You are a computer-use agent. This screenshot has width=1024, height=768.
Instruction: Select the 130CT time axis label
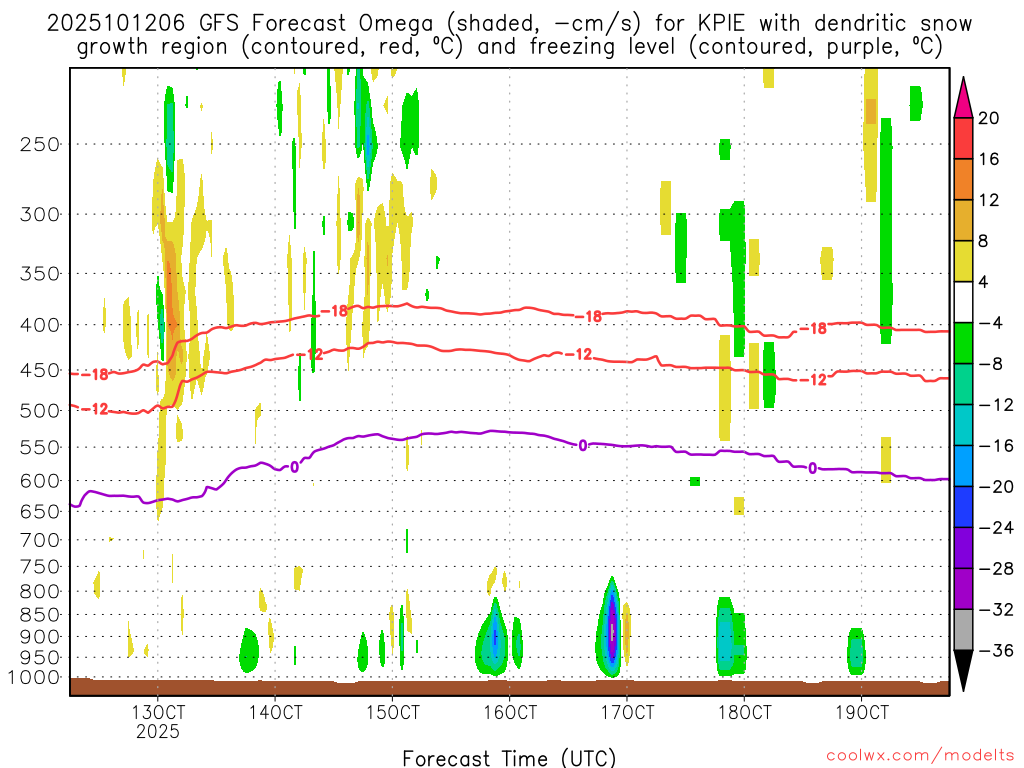(158, 713)
